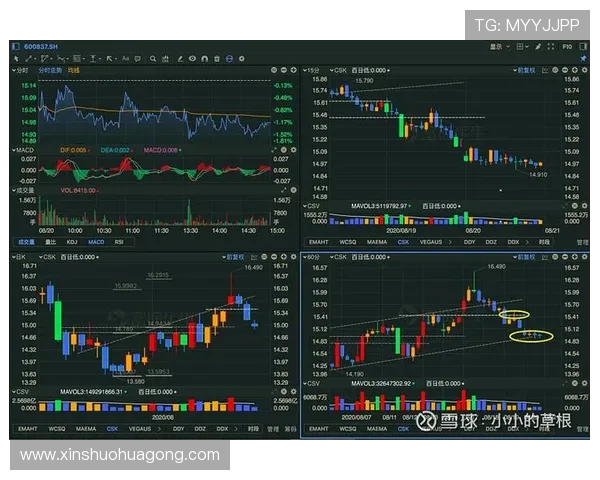This screenshot has width=600, height=480.
Task: Toggle the right sidebar panel icon
Action: [583, 47]
